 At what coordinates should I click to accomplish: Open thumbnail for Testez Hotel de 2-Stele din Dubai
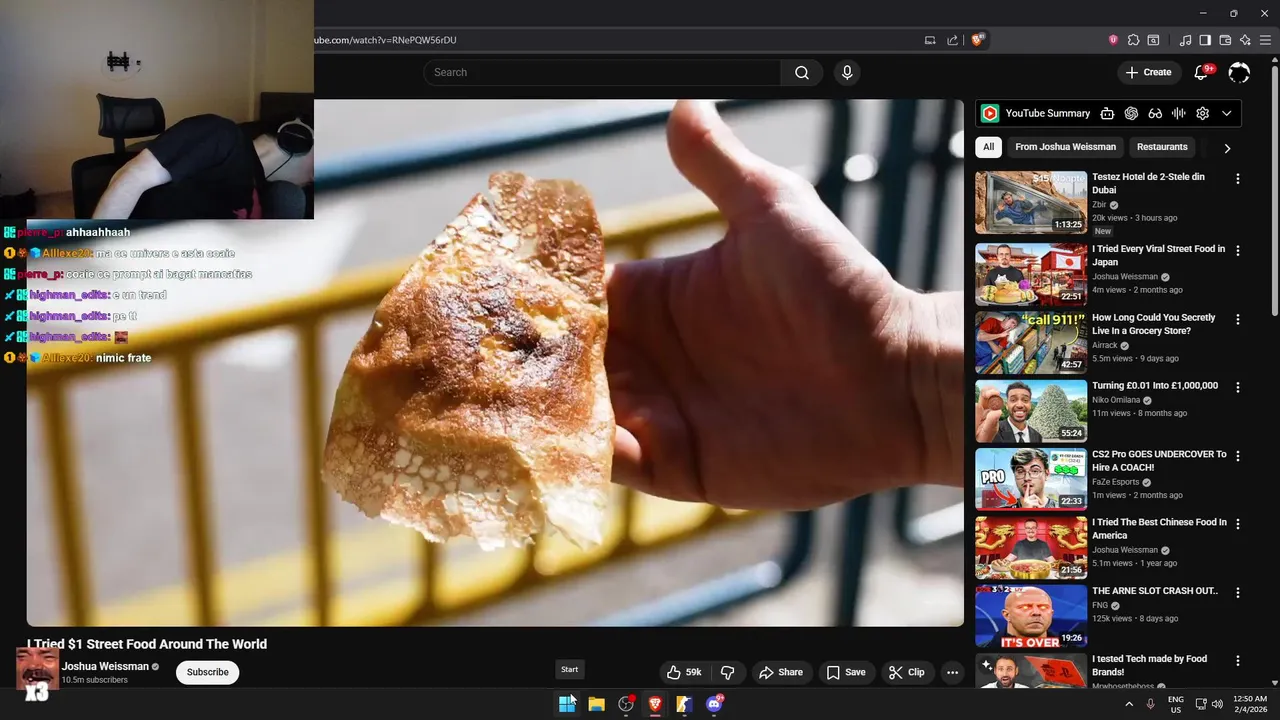[1031, 202]
